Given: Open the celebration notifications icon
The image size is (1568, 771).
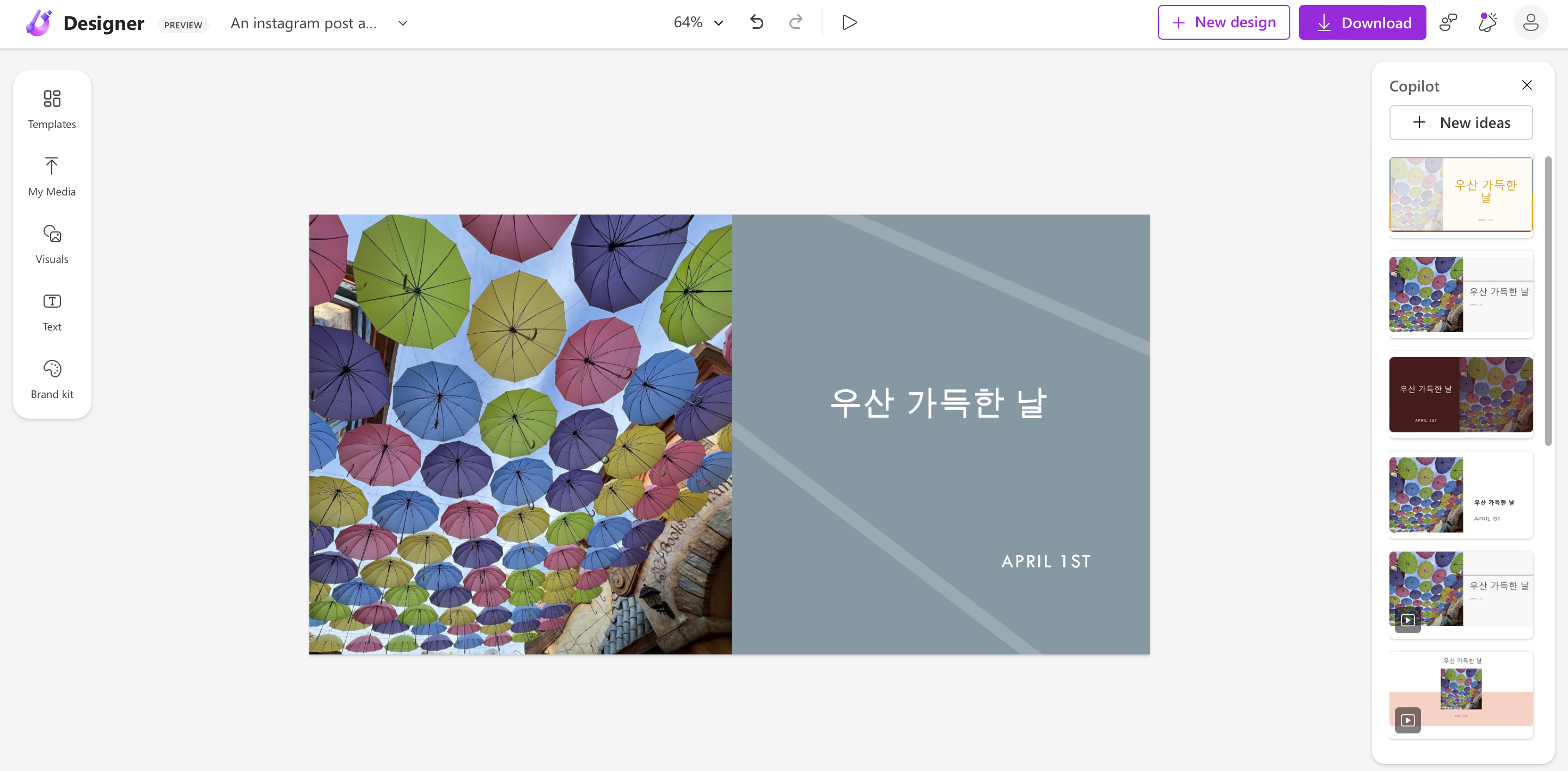Looking at the screenshot, I should pos(1487,22).
